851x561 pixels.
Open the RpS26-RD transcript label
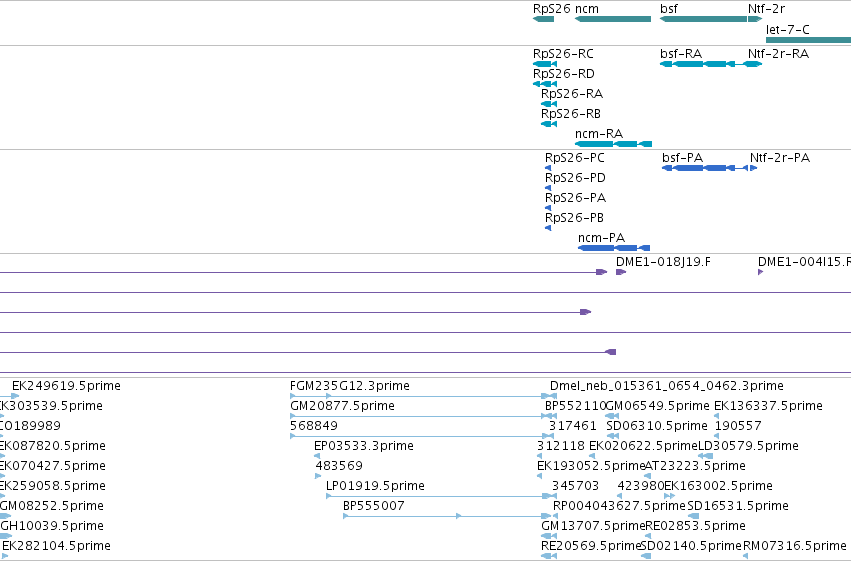tap(563, 74)
